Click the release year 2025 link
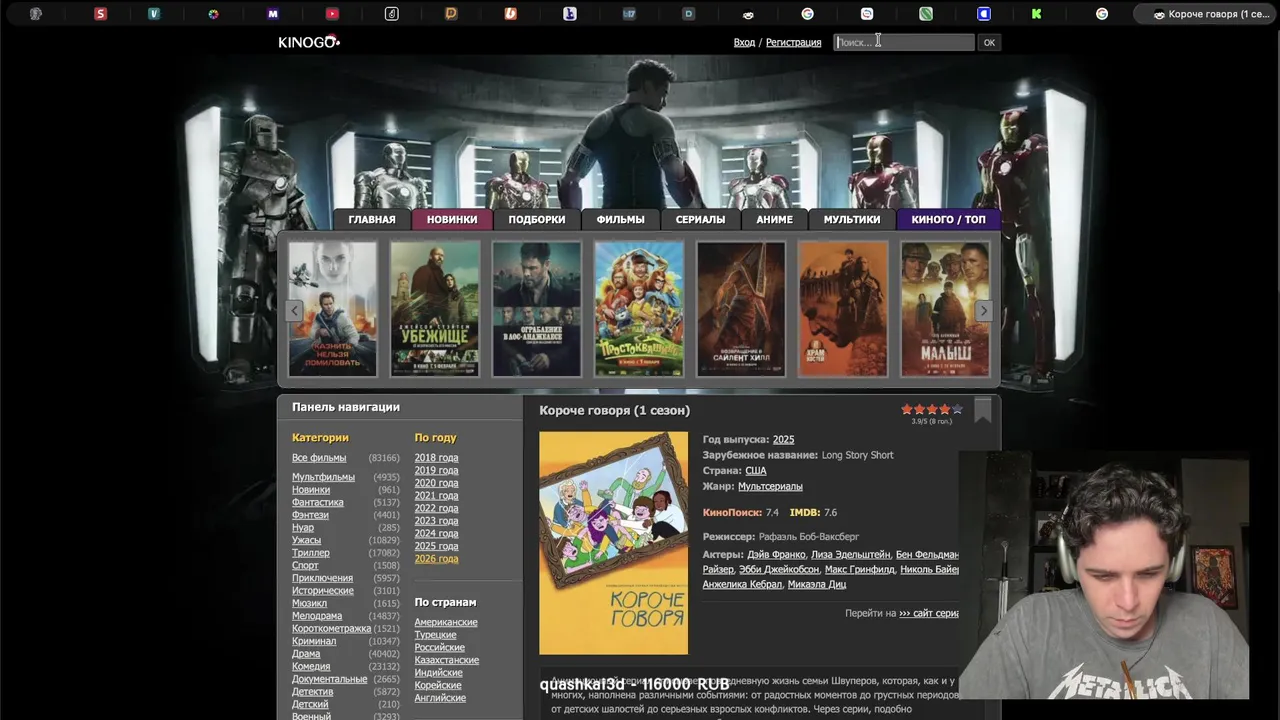Image resolution: width=1280 pixels, height=720 pixels. tap(784, 439)
